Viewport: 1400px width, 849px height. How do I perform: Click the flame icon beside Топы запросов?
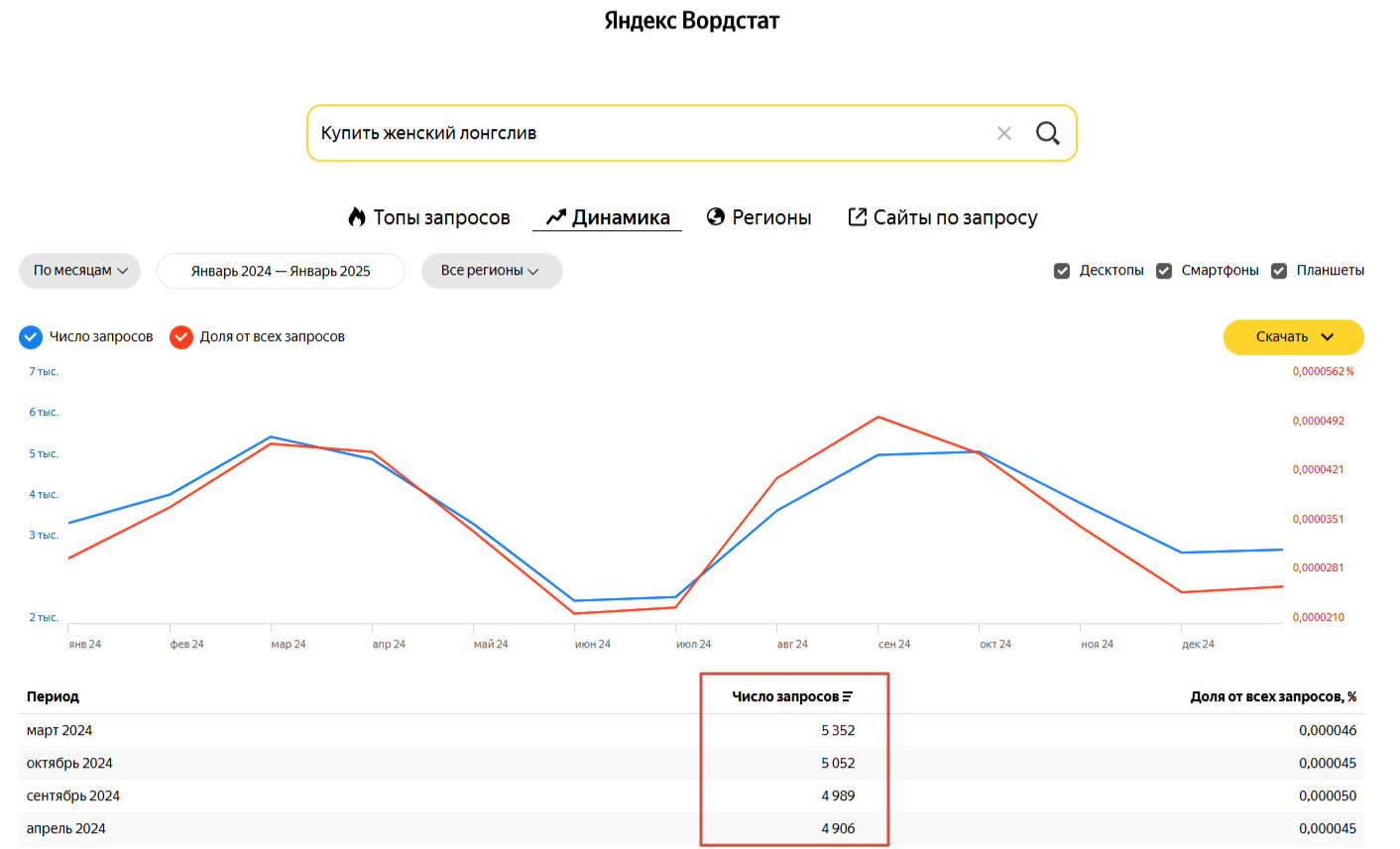(x=357, y=217)
